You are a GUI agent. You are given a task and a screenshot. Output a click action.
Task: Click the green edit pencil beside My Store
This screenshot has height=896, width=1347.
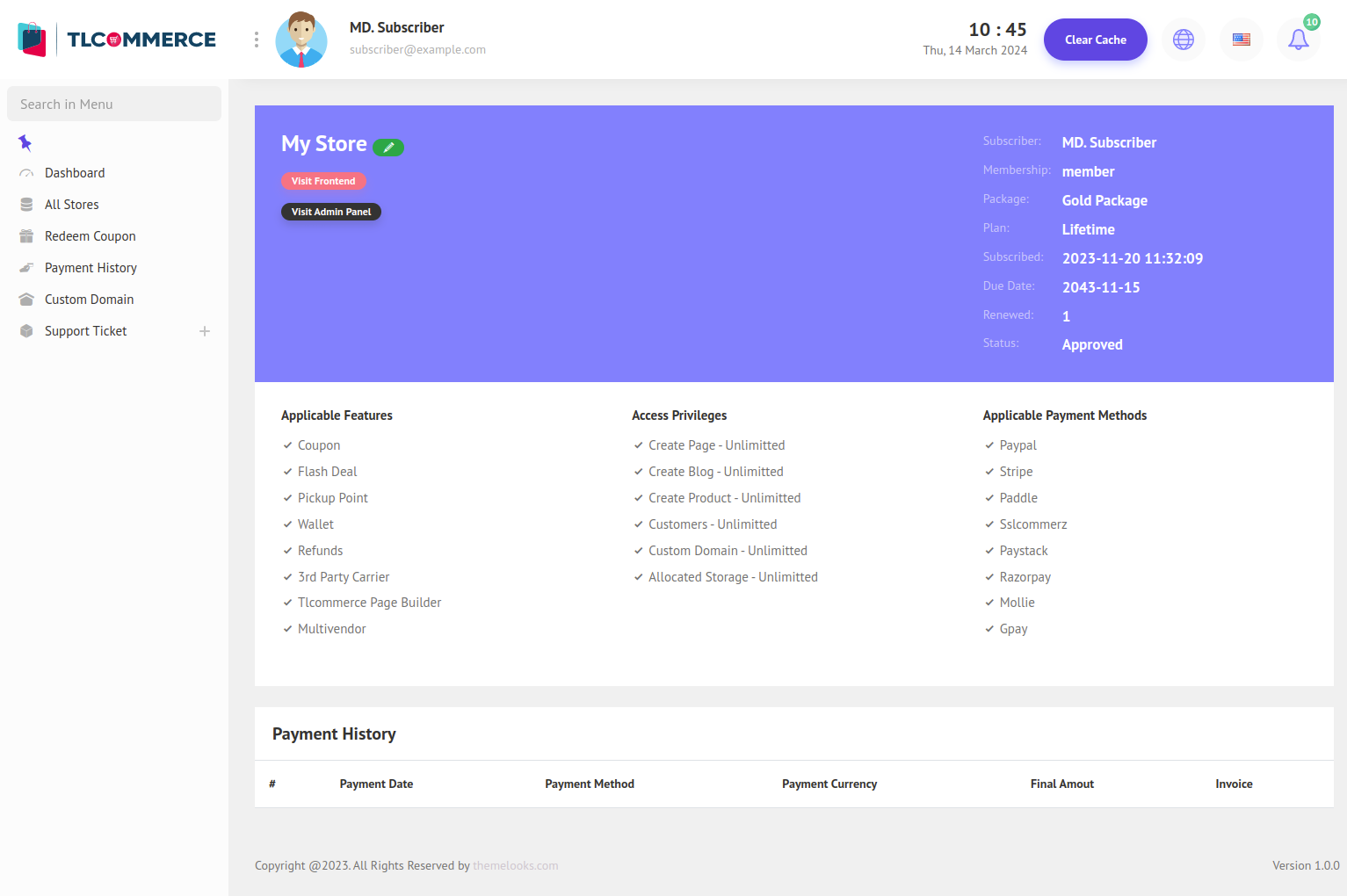pyautogui.click(x=387, y=148)
